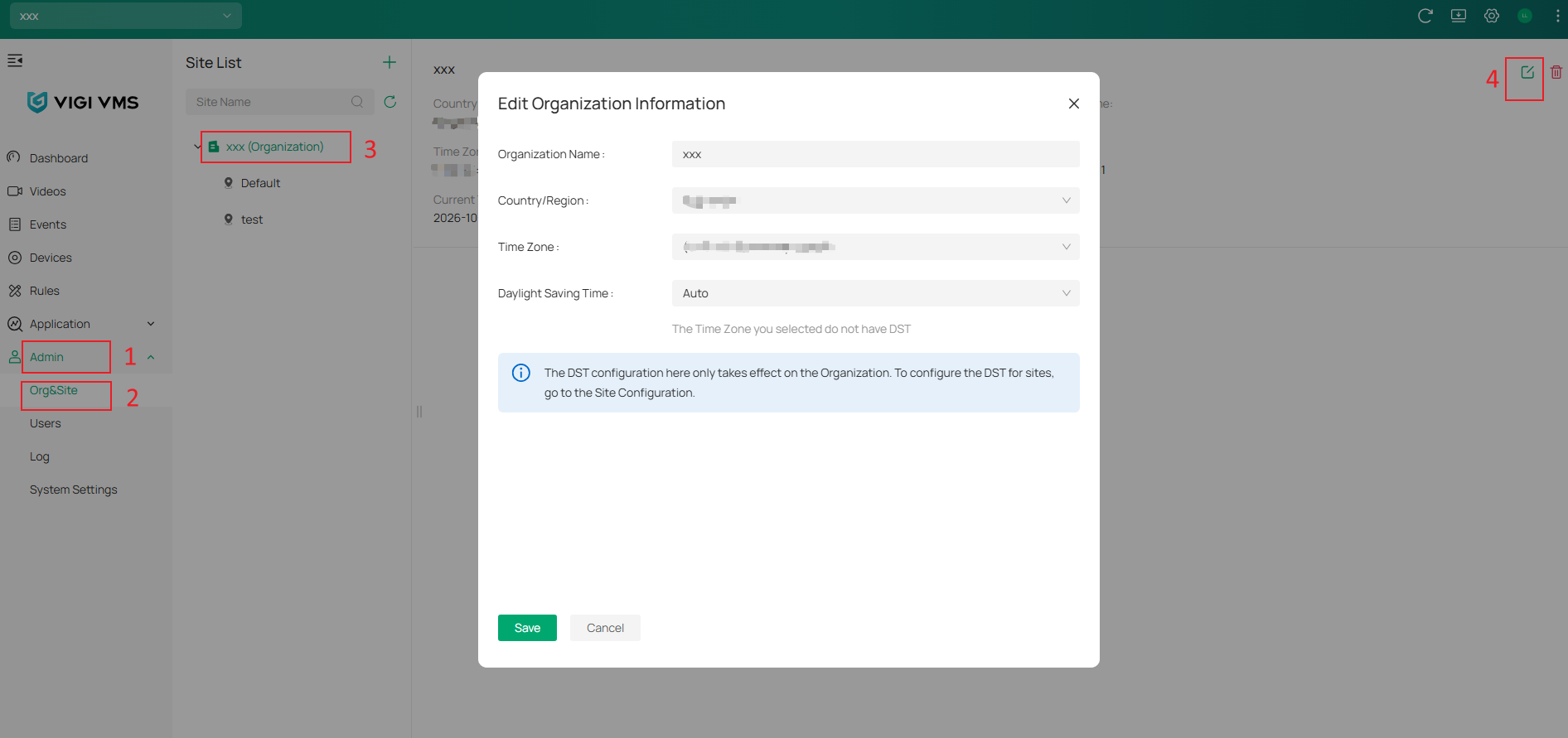Expand the Application menu chevron
The image size is (1568, 738).
pyautogui.click(x=151, y=324)
